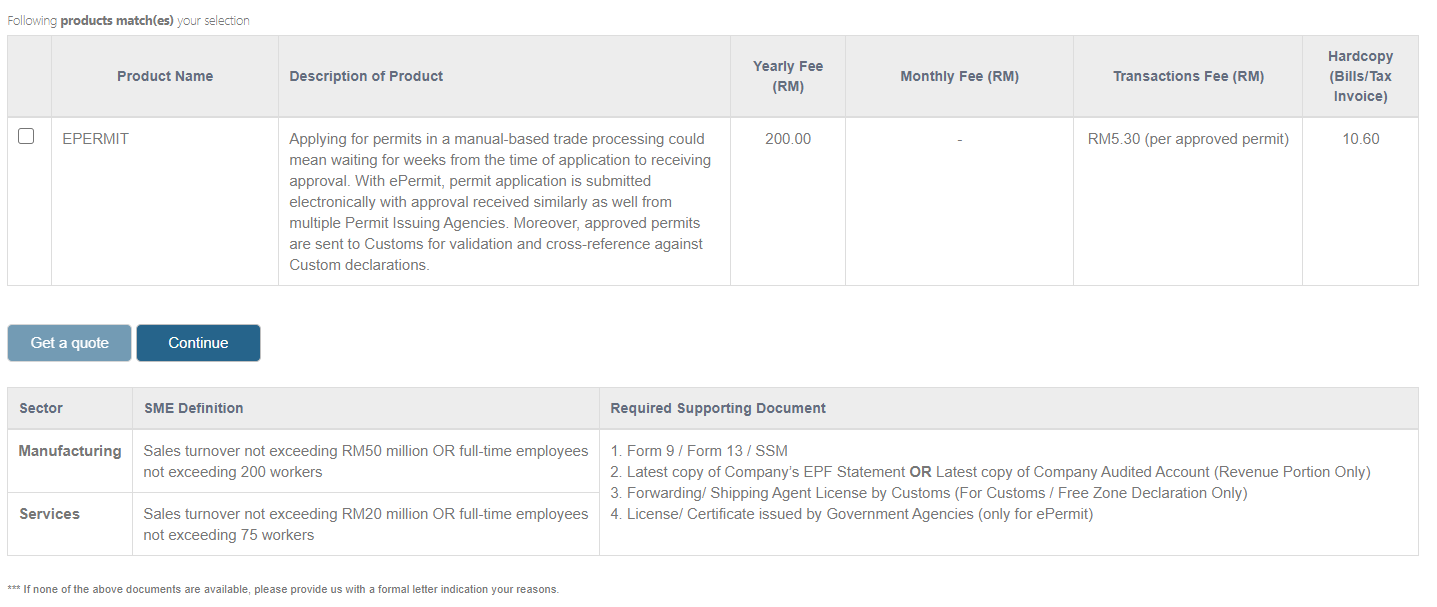Click the footnote about formal letter
The image size is (1437, 607).
[x=283, y=589]
